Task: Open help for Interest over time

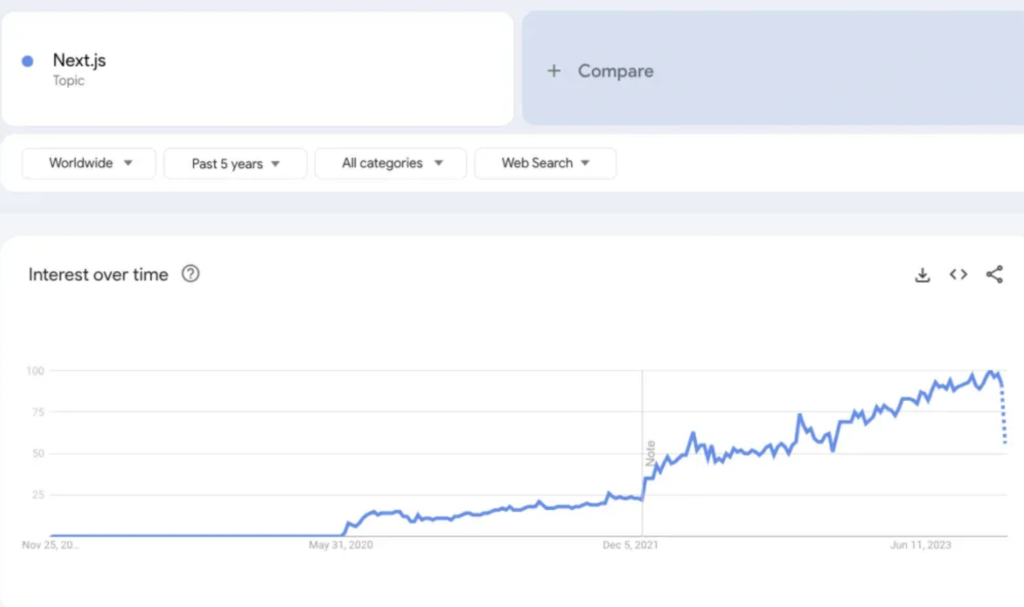Action: tap(191, 274)
